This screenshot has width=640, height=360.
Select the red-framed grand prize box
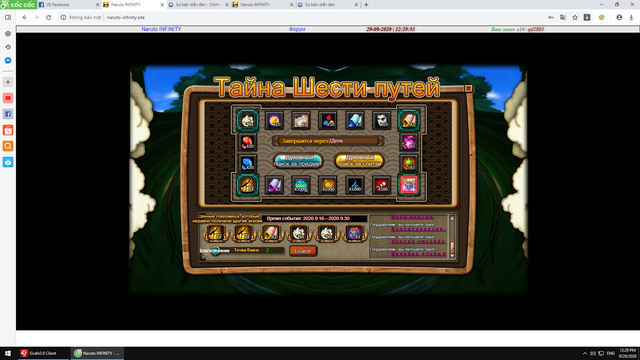(x=409, y=184)
